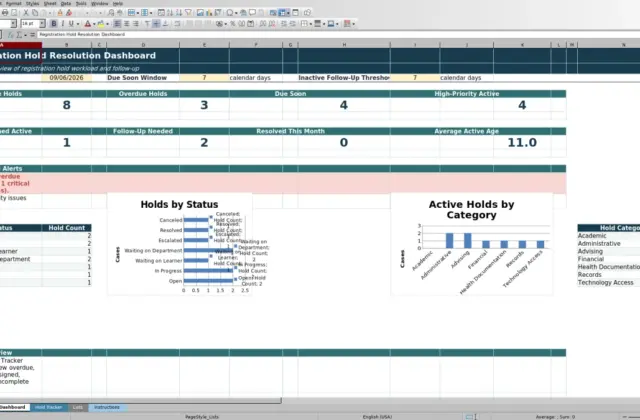Click the Formula equals sign icon
Screen dimensions: 640x420
tap(32, 35)
